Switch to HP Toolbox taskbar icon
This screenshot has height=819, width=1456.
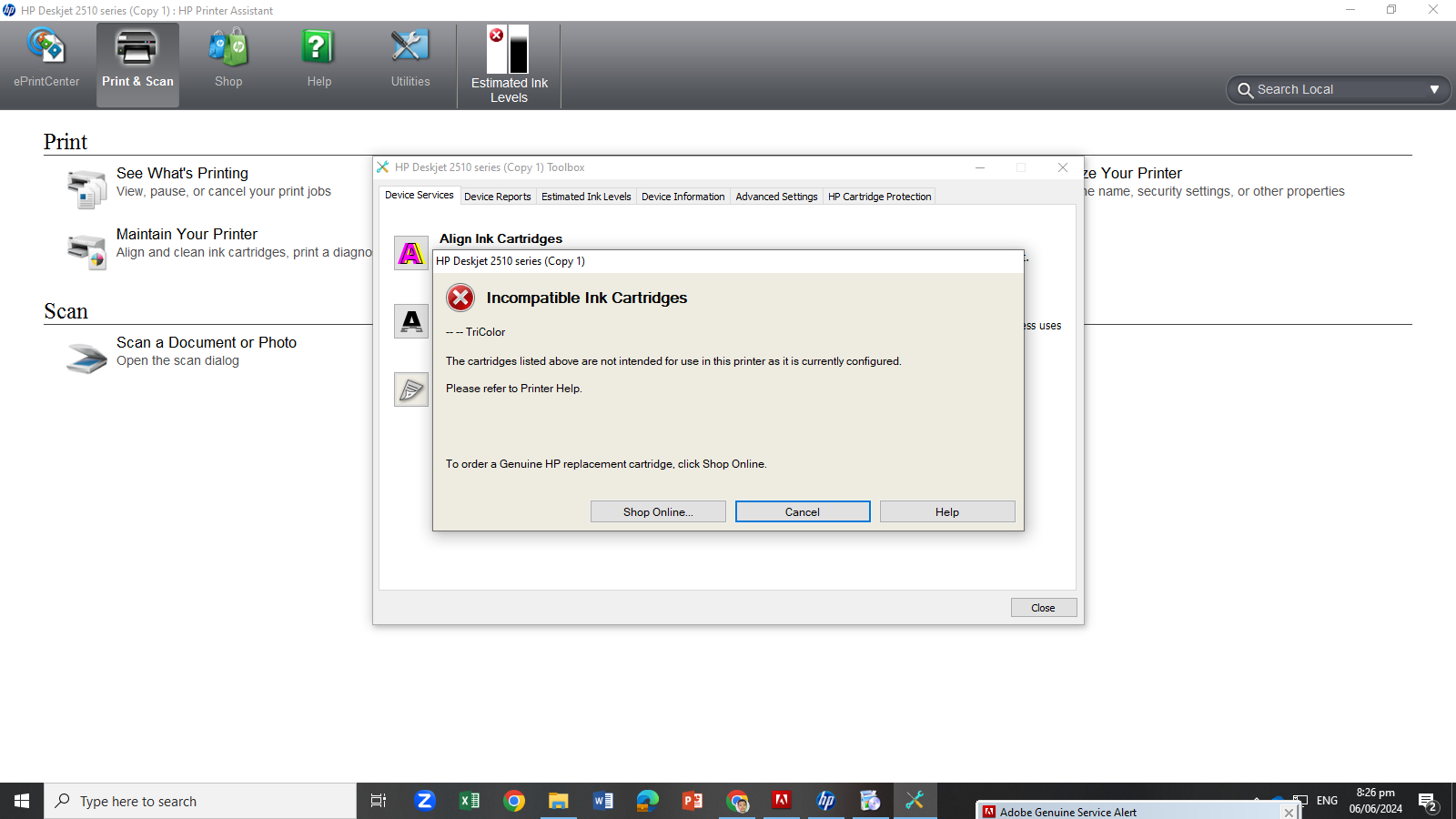(915, 801)
